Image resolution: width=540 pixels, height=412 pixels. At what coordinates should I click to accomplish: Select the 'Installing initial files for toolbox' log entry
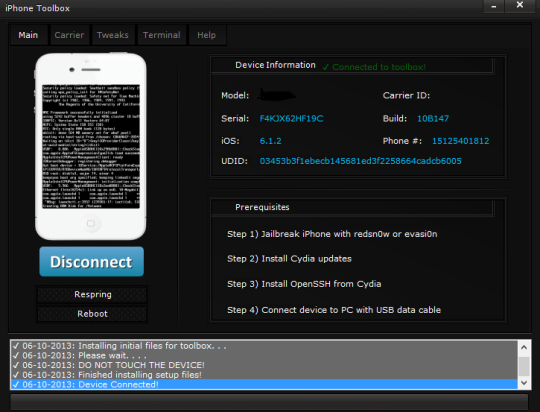(264, 346)
